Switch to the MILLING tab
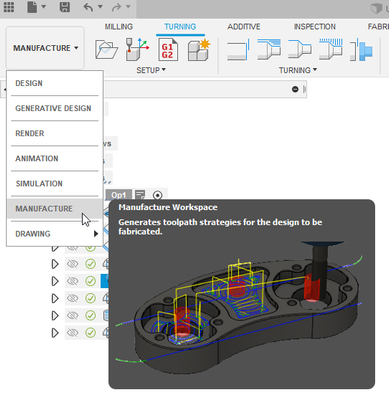Image resolution: width=389 pixels, height=400 pixels. click(x=119, y=27)
